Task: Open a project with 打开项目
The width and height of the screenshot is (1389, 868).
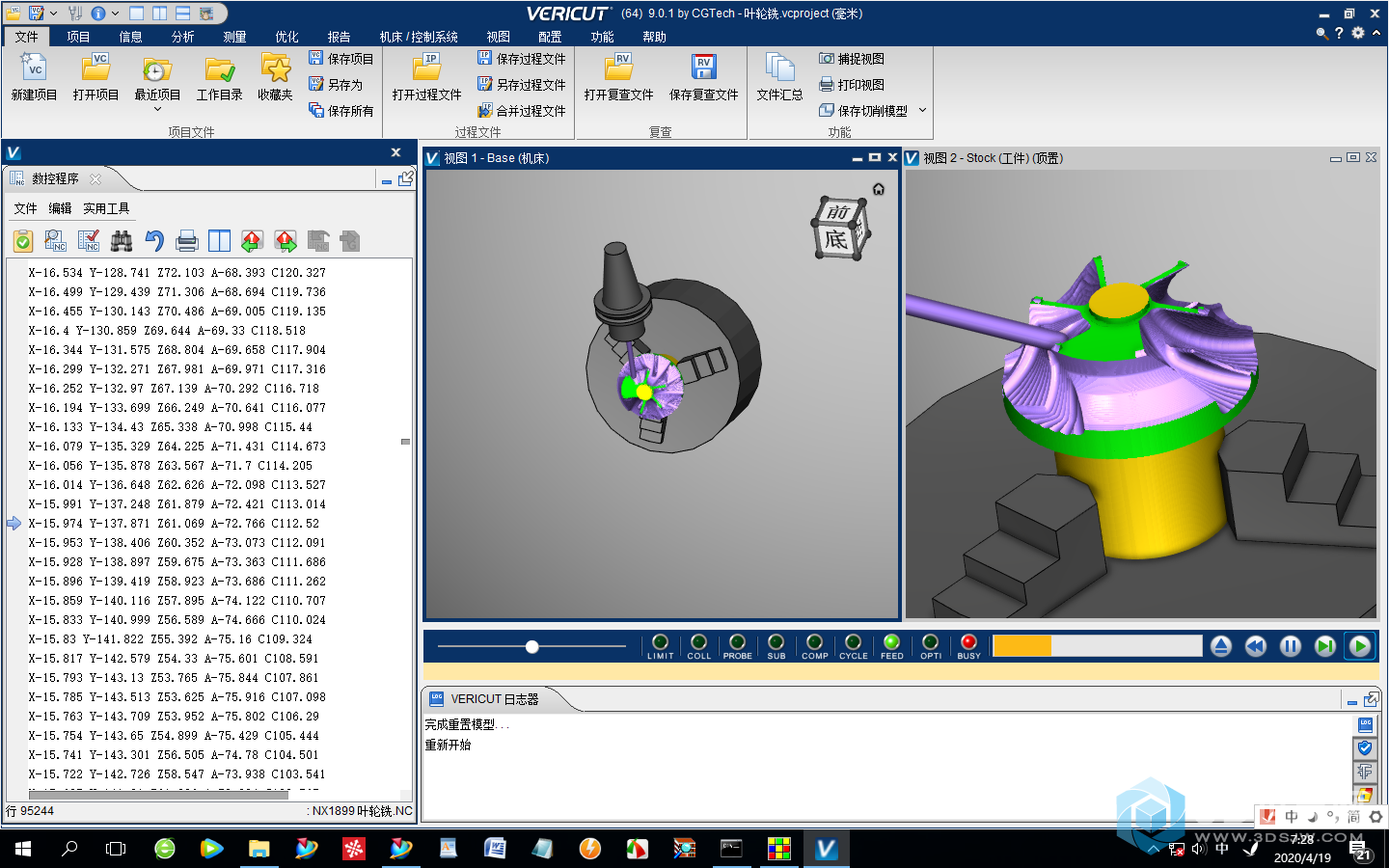Action: [x=95, y=77]
